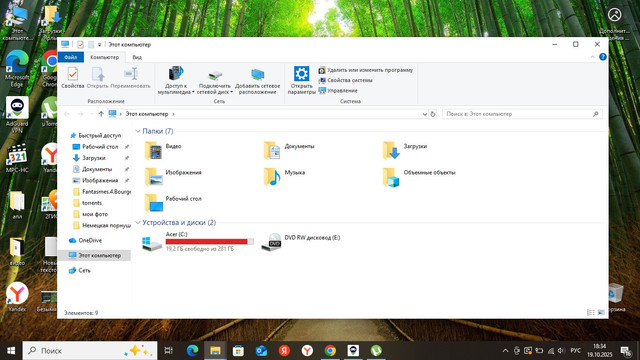
Task: Open uTorrent from taskbar
Action: pyautogui.click(x=376, y=351)
